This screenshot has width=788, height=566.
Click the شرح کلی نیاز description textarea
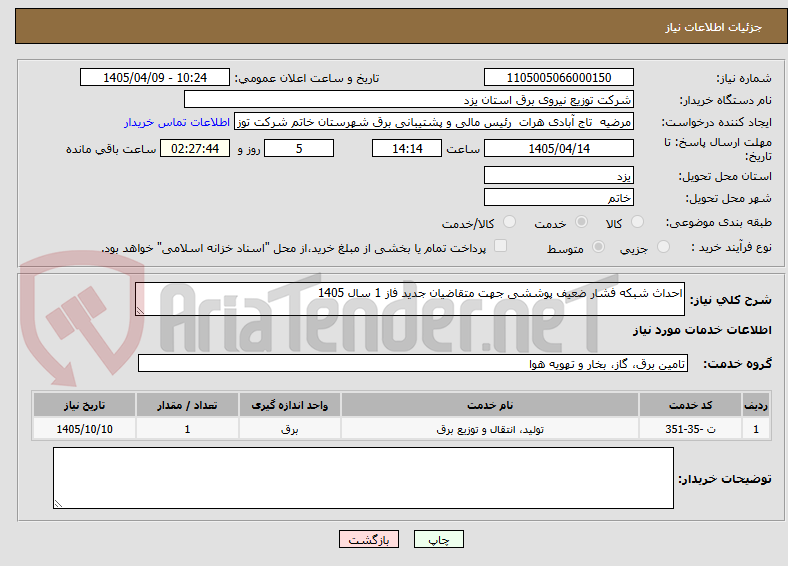coord(410,299)
